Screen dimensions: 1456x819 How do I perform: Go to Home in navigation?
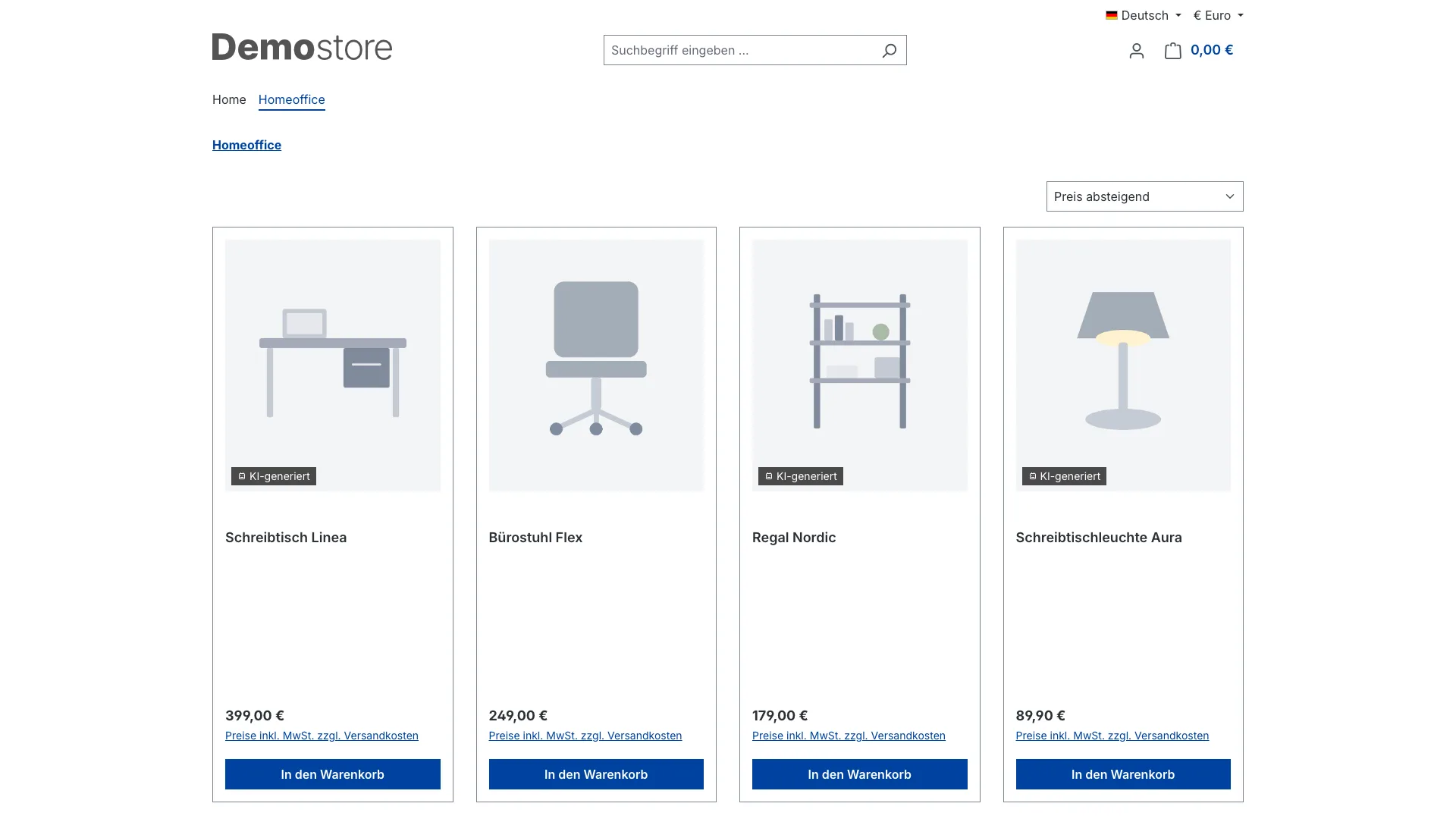point(229,99)
